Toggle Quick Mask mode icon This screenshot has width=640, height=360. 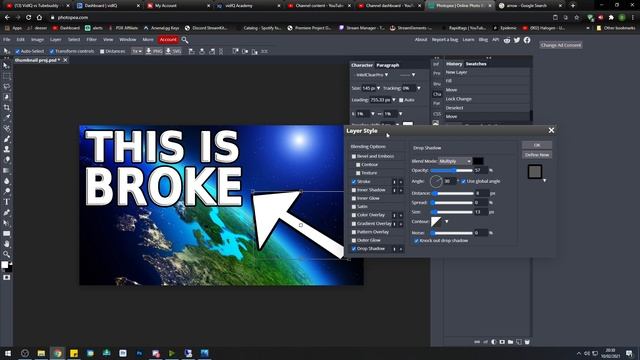[6, 278]
